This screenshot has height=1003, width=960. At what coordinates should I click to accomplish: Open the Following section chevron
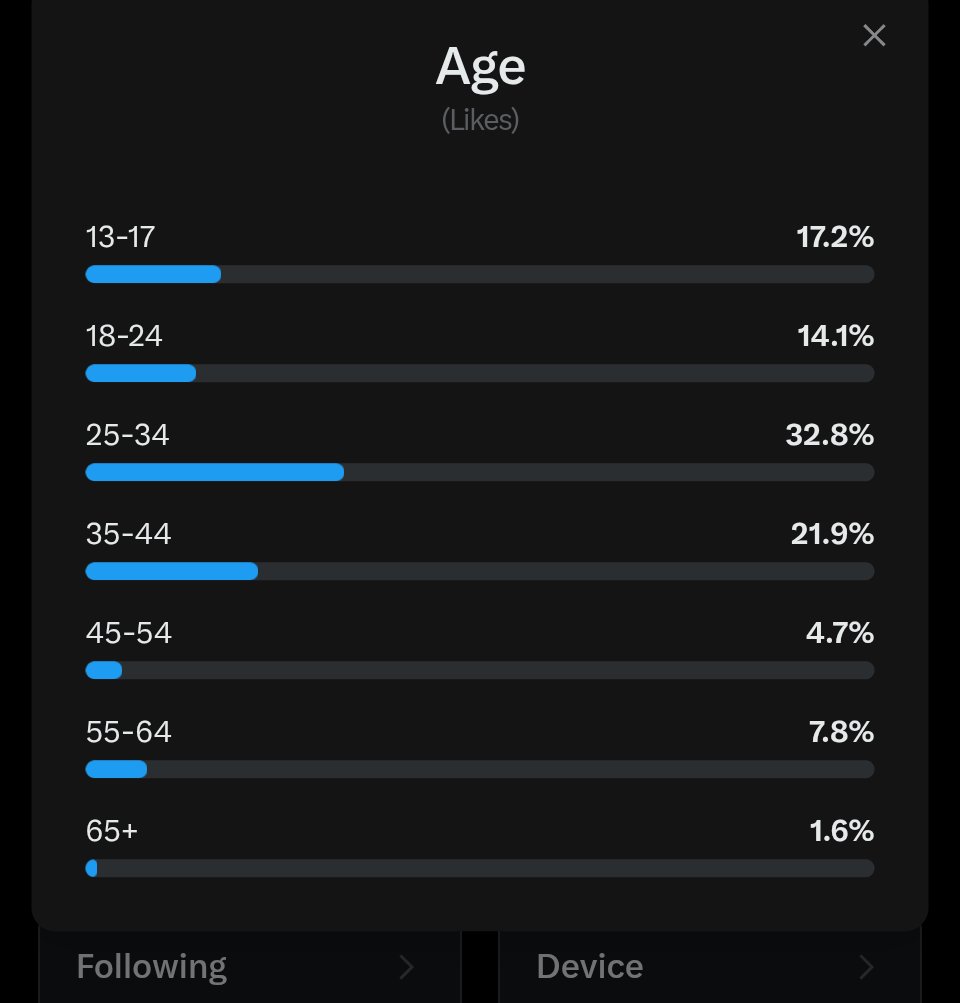click(407, 967)
